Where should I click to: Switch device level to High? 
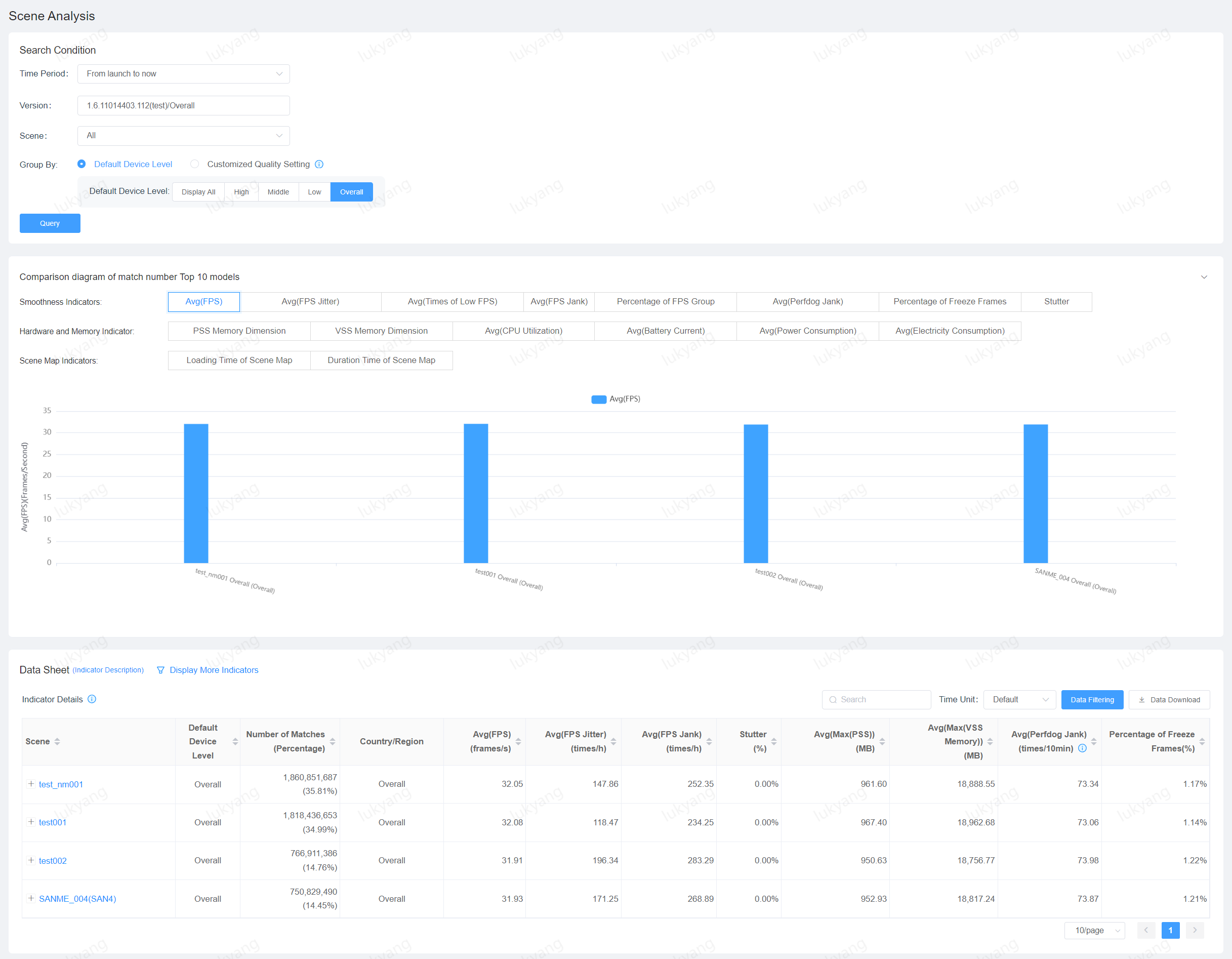[x=241, y=192]
